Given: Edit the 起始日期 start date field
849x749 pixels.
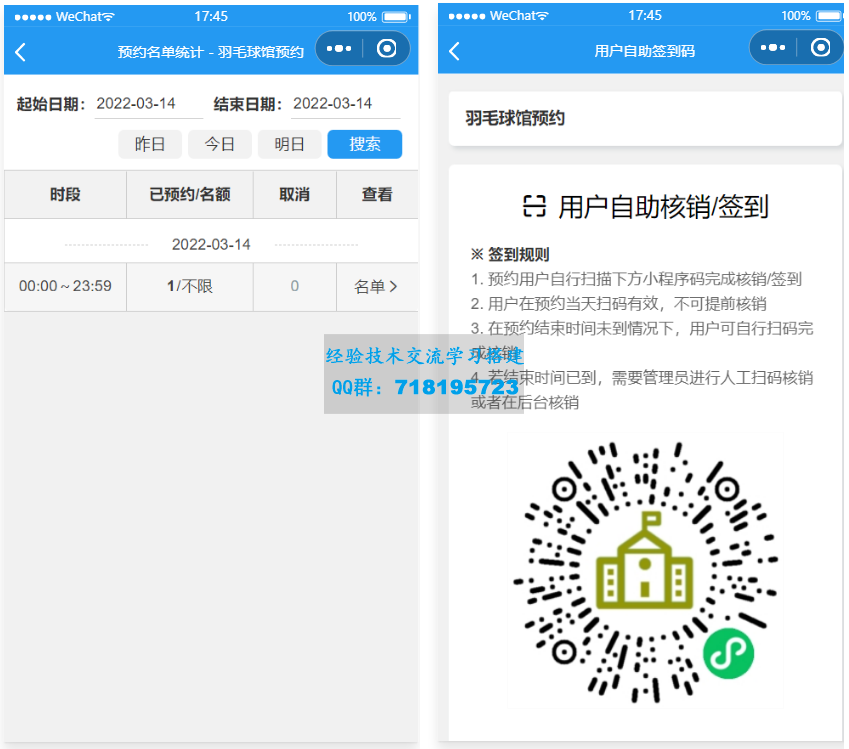Looking at the screenshot, I should (x=148, y=103).
